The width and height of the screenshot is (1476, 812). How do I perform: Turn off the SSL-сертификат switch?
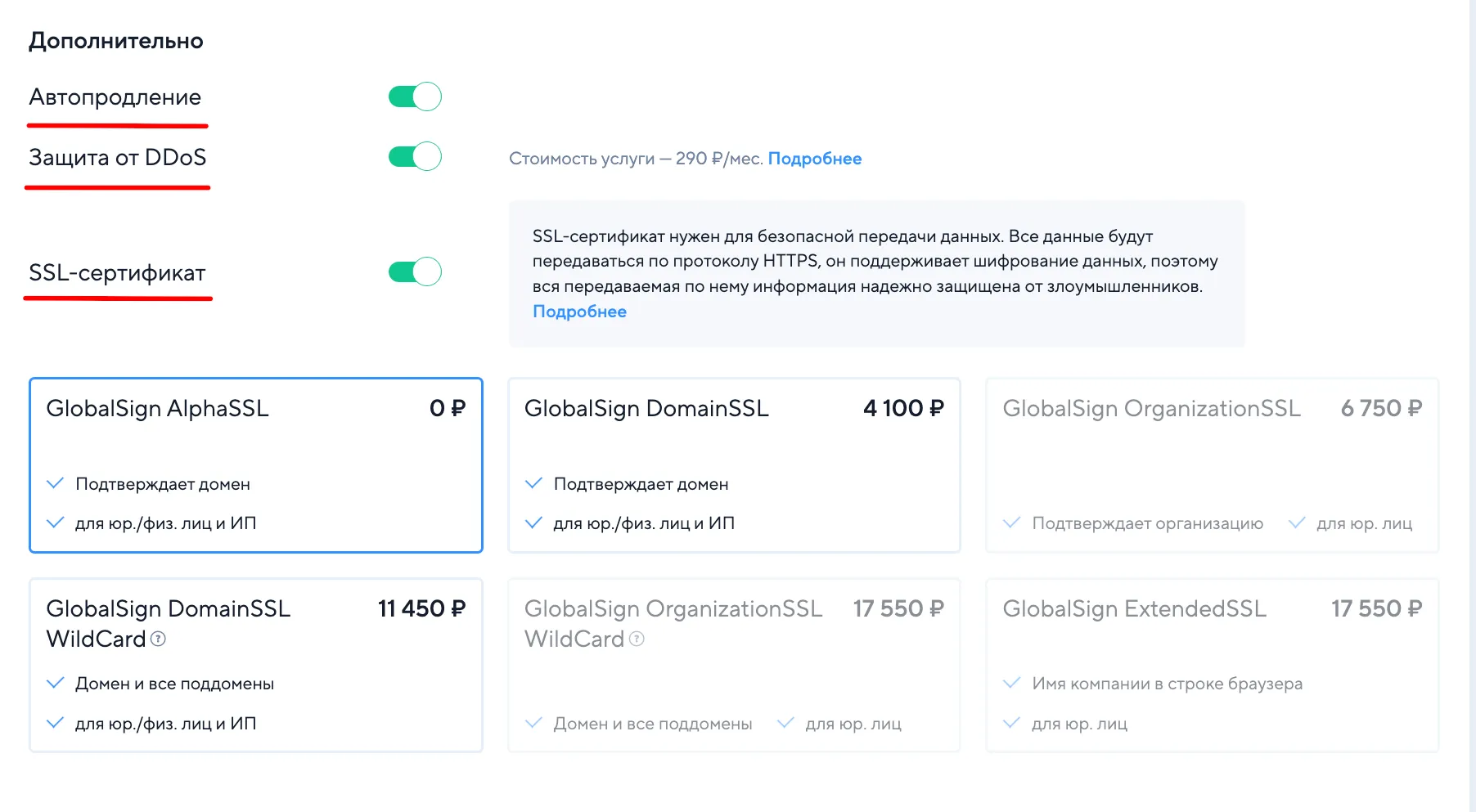click(x=415, y=271)
